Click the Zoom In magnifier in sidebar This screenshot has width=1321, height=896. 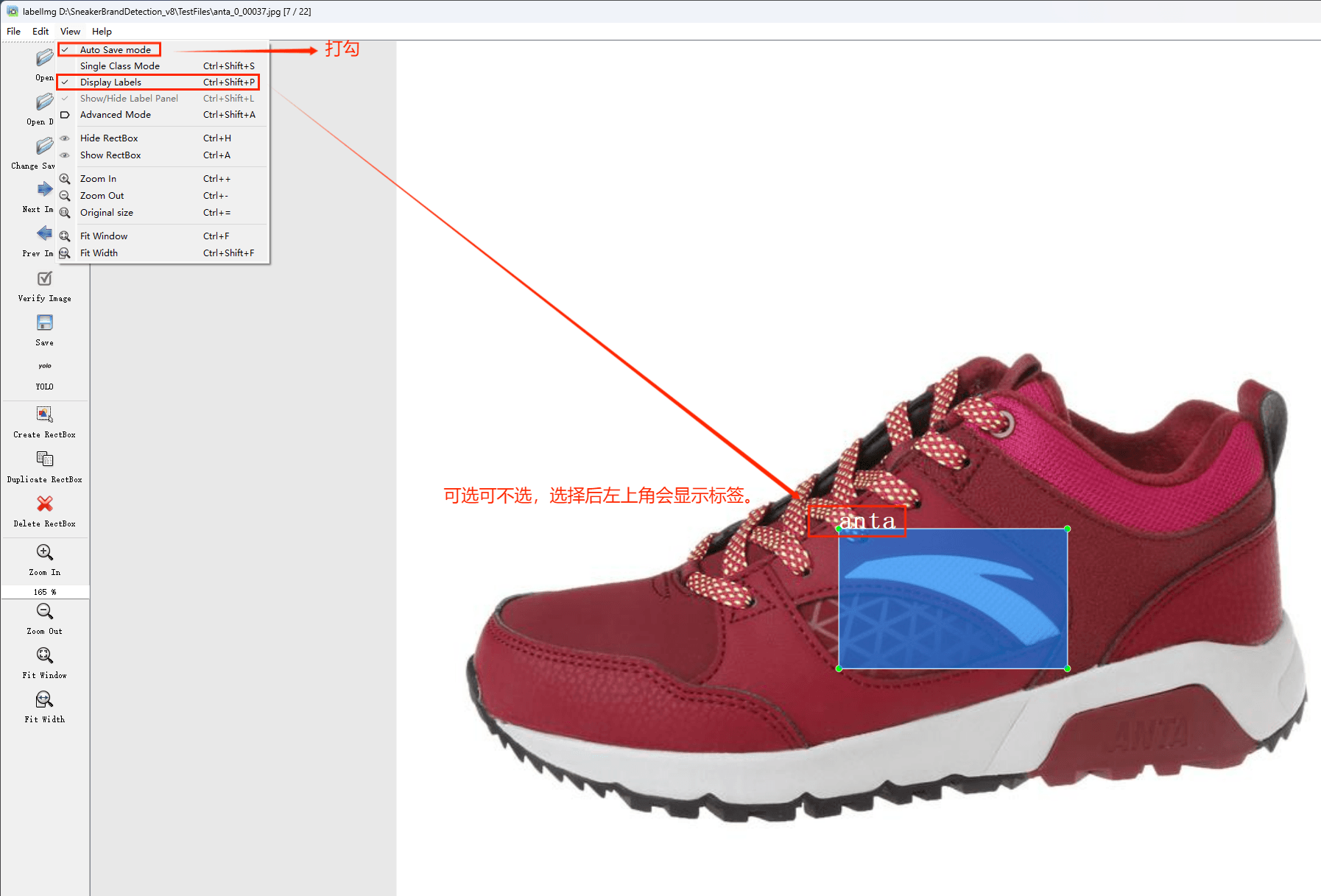45,552
